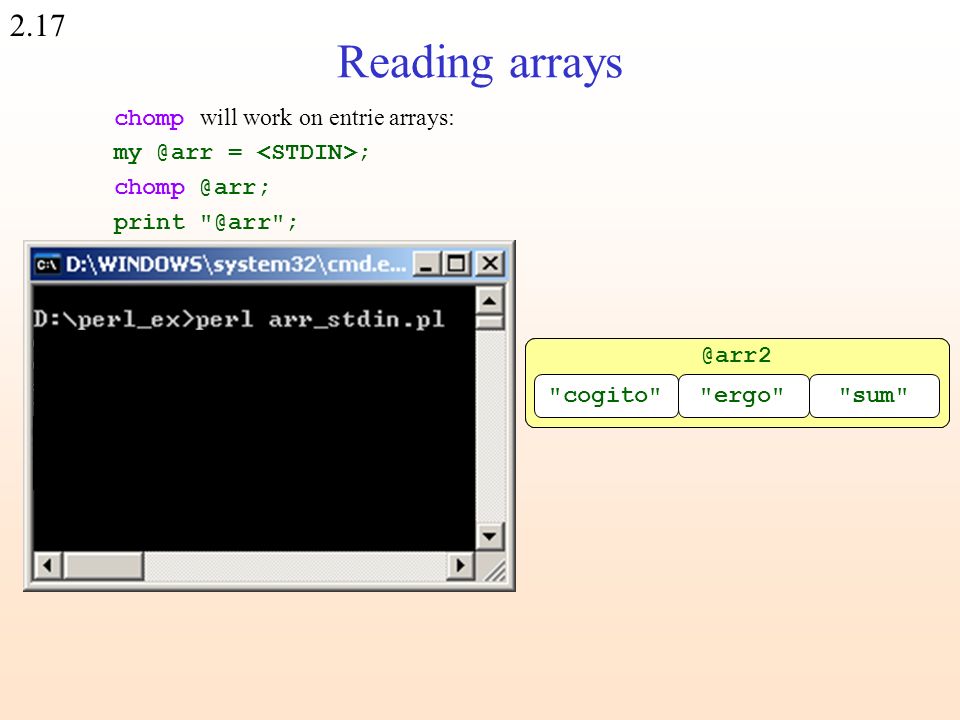
Task: Click the 'chomp @arr;' code line
Action: 192,187
